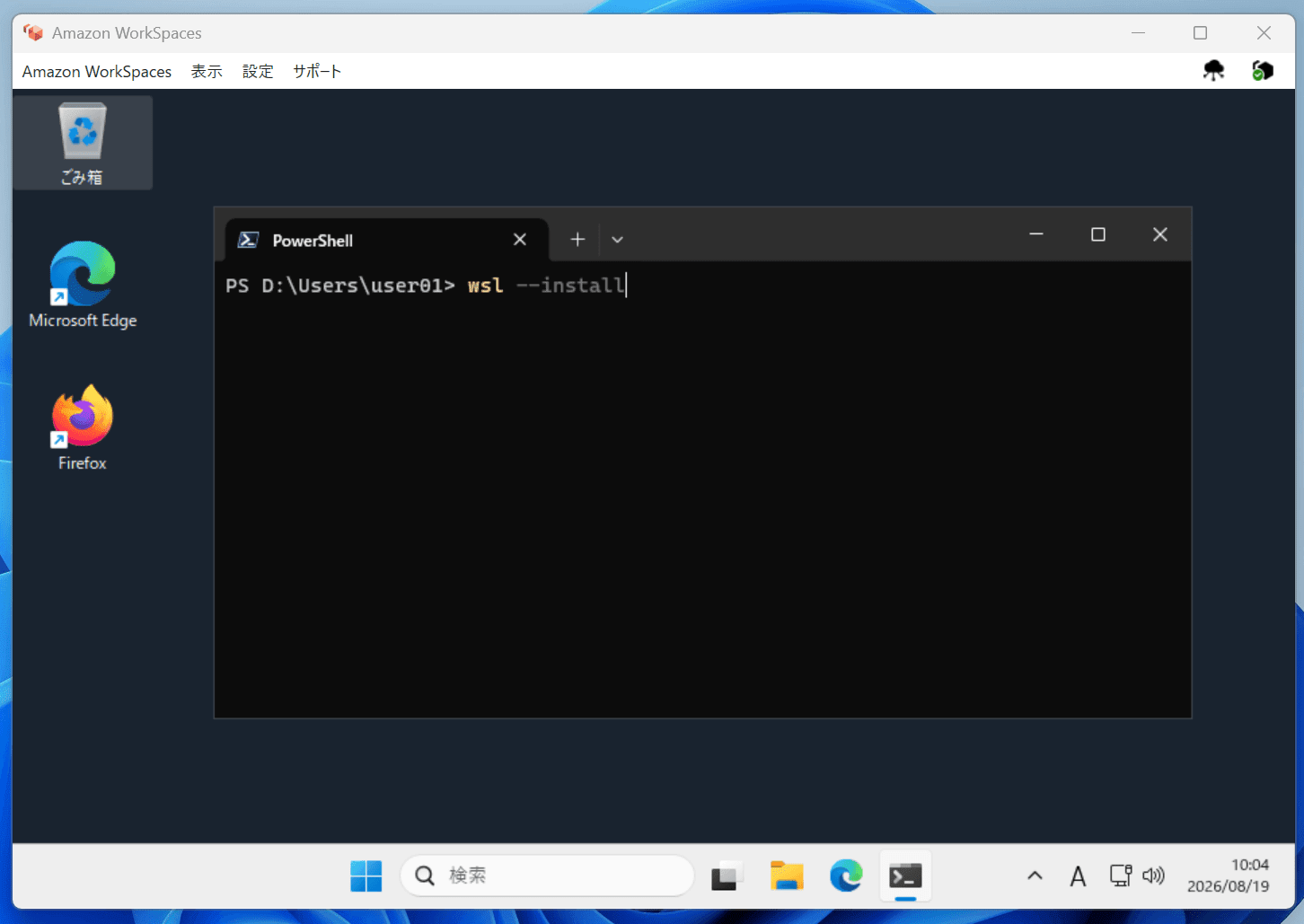Click the Terminal icon in the taskbar
Image resolution: width=1304 pixels, height=924 pixels.
tap(905, 876)
